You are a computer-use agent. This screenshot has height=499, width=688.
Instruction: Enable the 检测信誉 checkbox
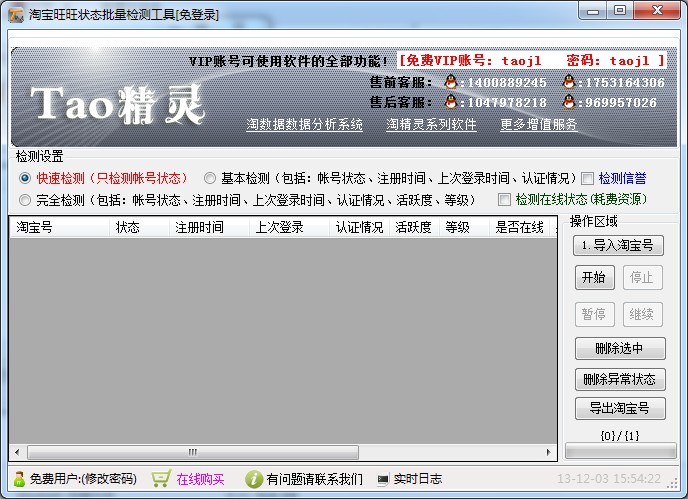click(587, 178)
